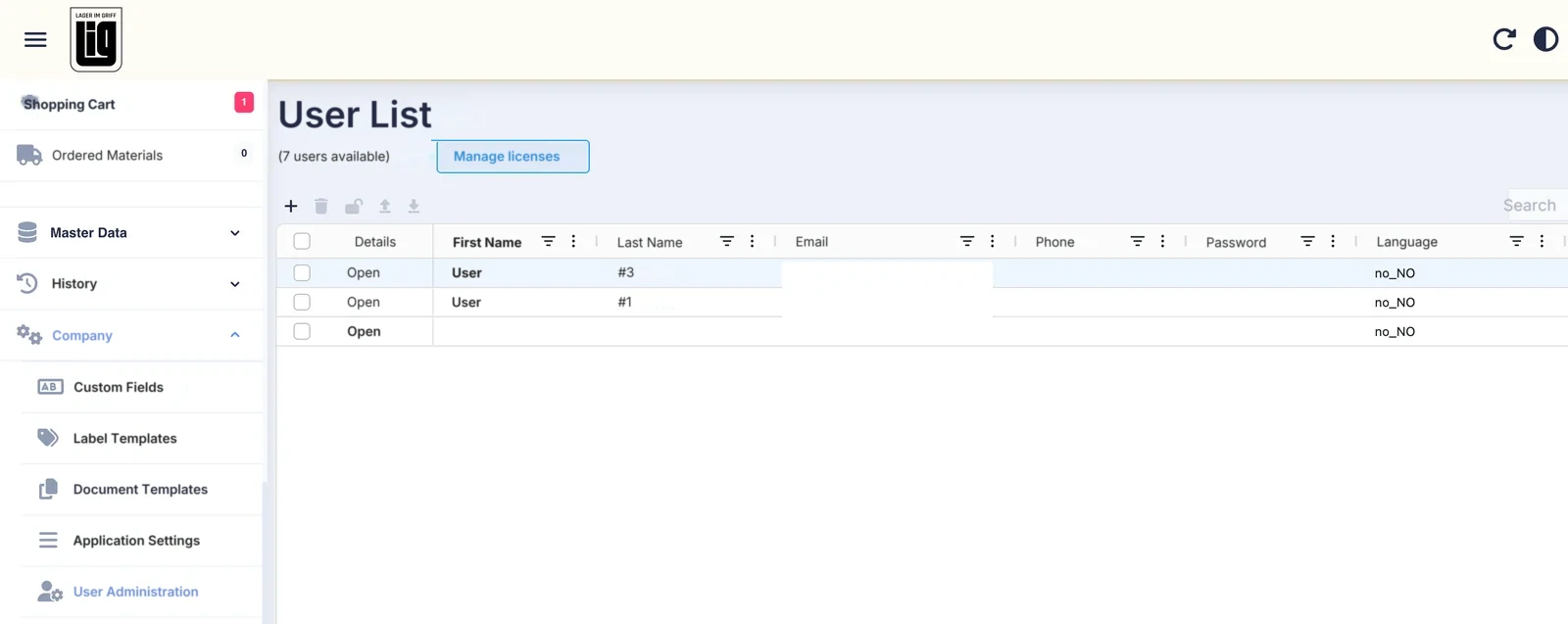Sort by the Phone header
The height and width of the screenshot is (624, 1568).
1054,242
